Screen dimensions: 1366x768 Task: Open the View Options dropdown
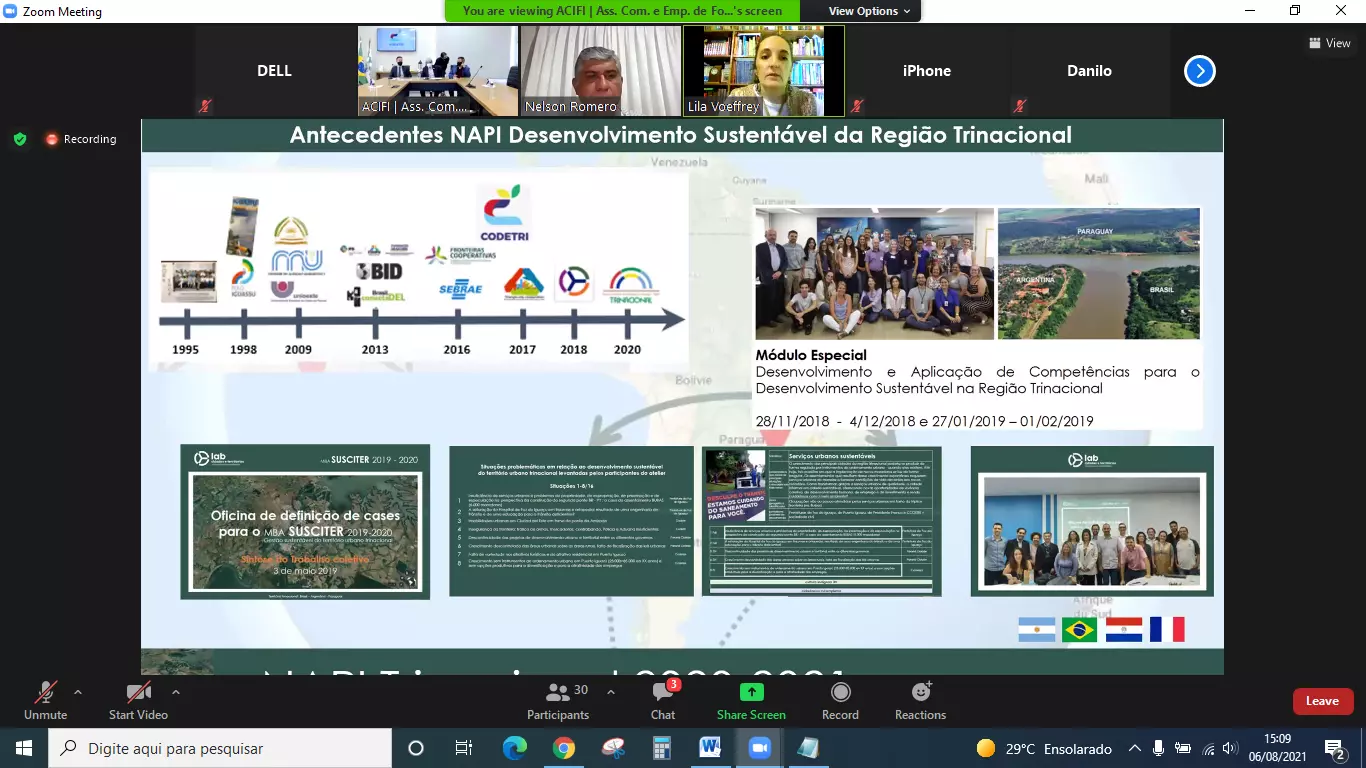pyautogui.click(x=869, y=11)
